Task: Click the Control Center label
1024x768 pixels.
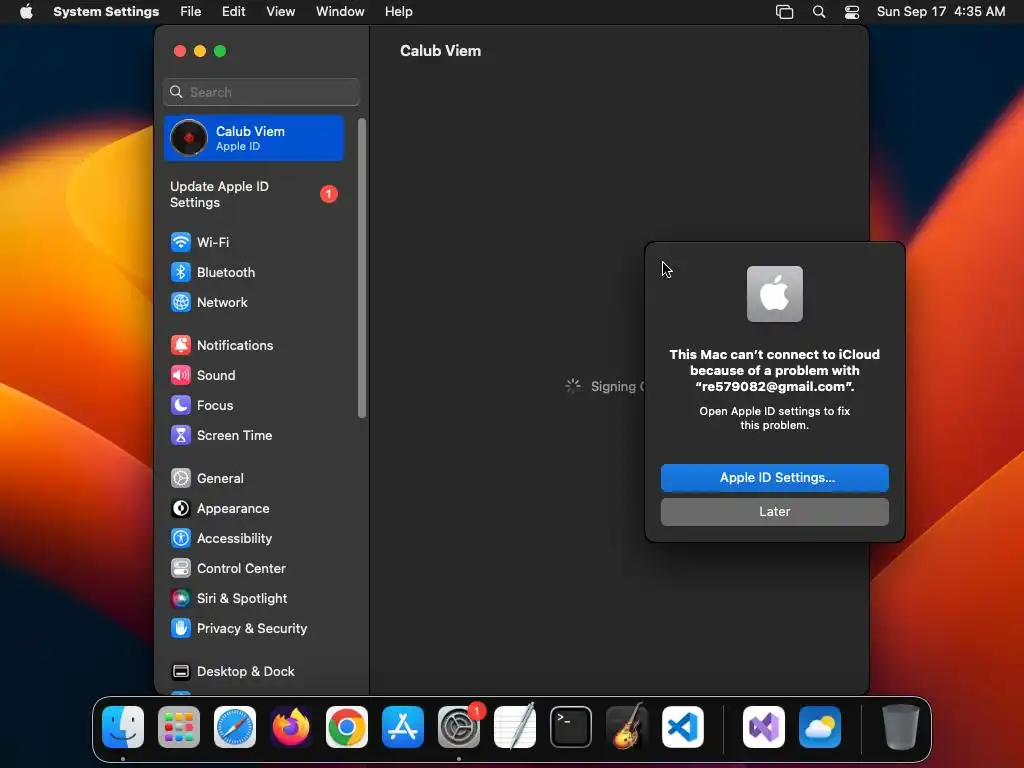Action: (x=241, y=569)
